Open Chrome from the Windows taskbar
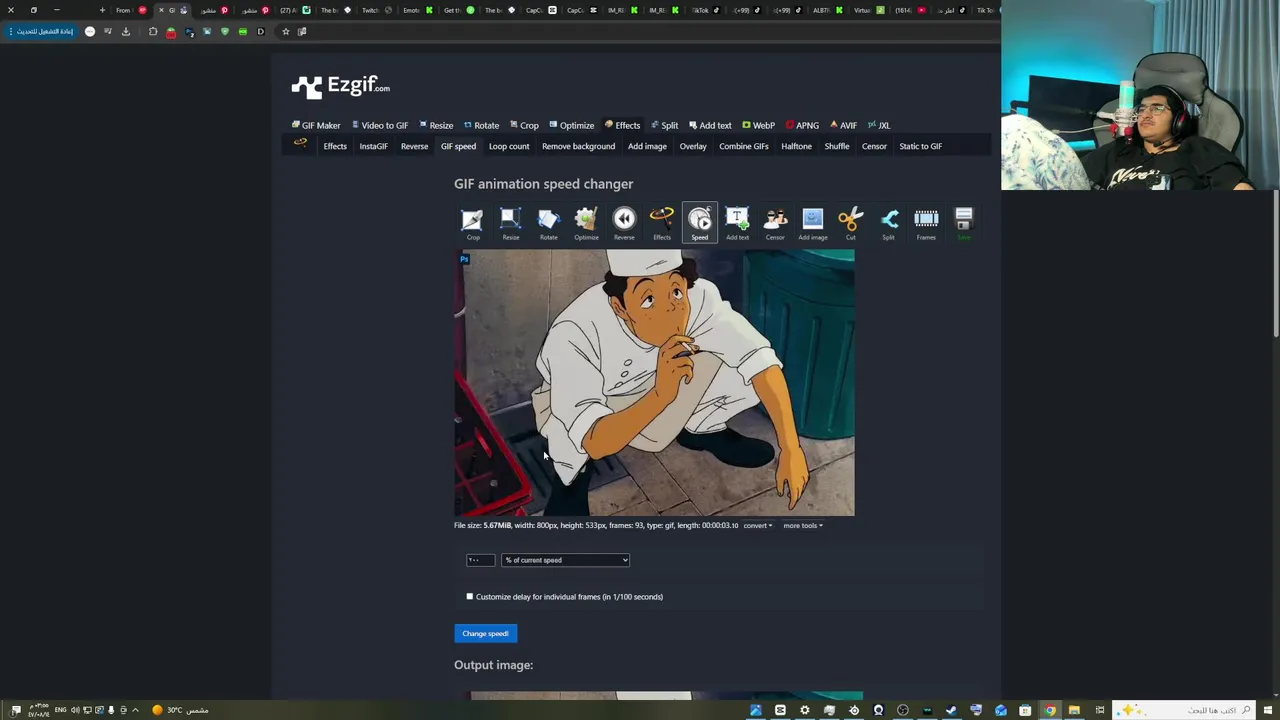Viewport: 1280px width, 720px height. click(x=1050, y=710)
